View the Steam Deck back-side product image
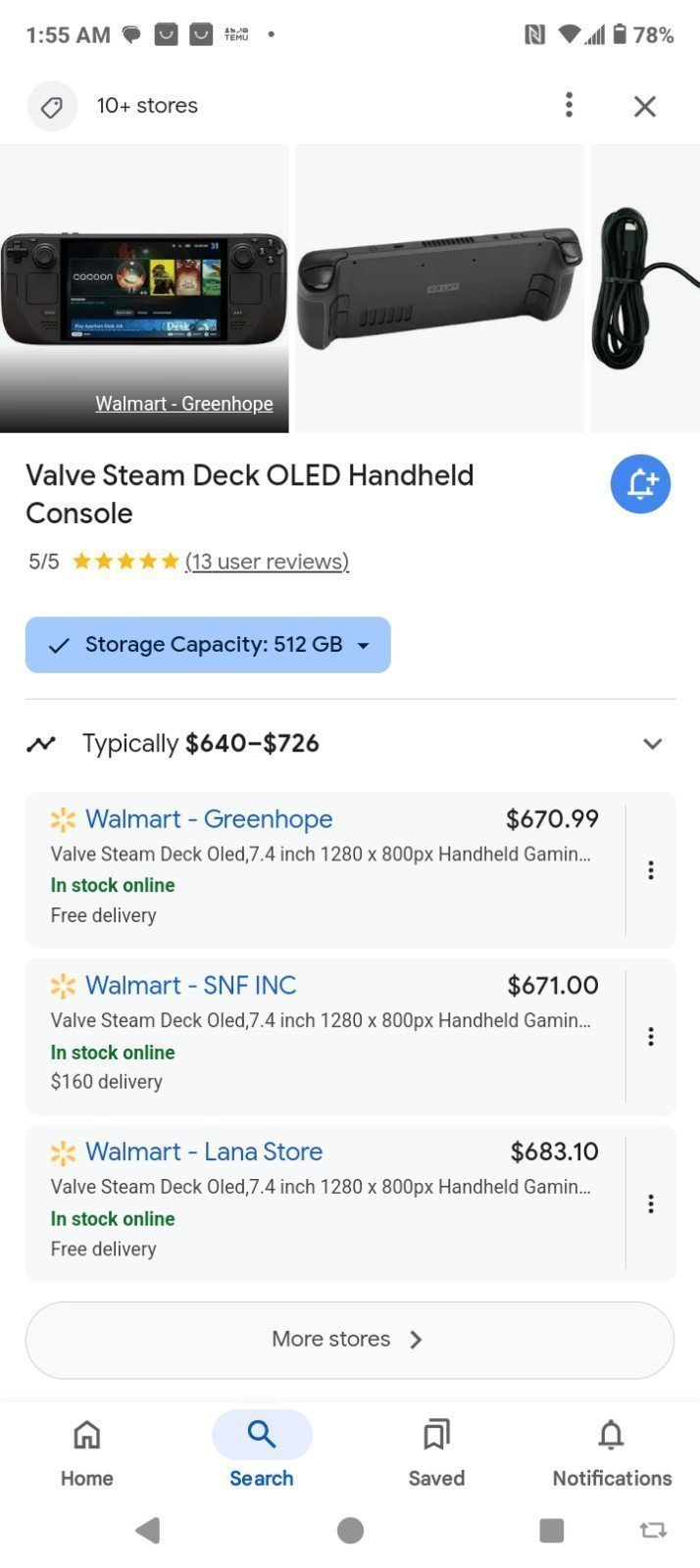Viewport: 700px width, 1568px height. pos(439,288)
